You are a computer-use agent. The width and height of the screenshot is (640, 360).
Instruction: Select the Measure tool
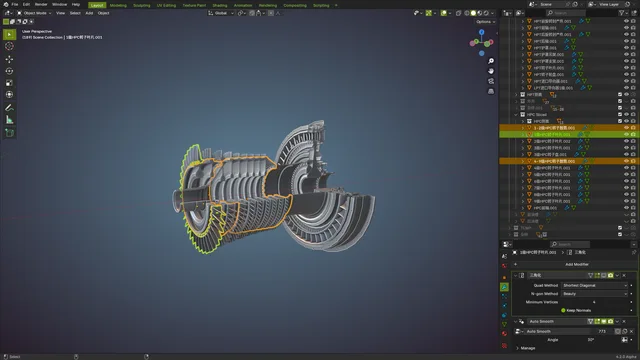click(x=9, y=120)
